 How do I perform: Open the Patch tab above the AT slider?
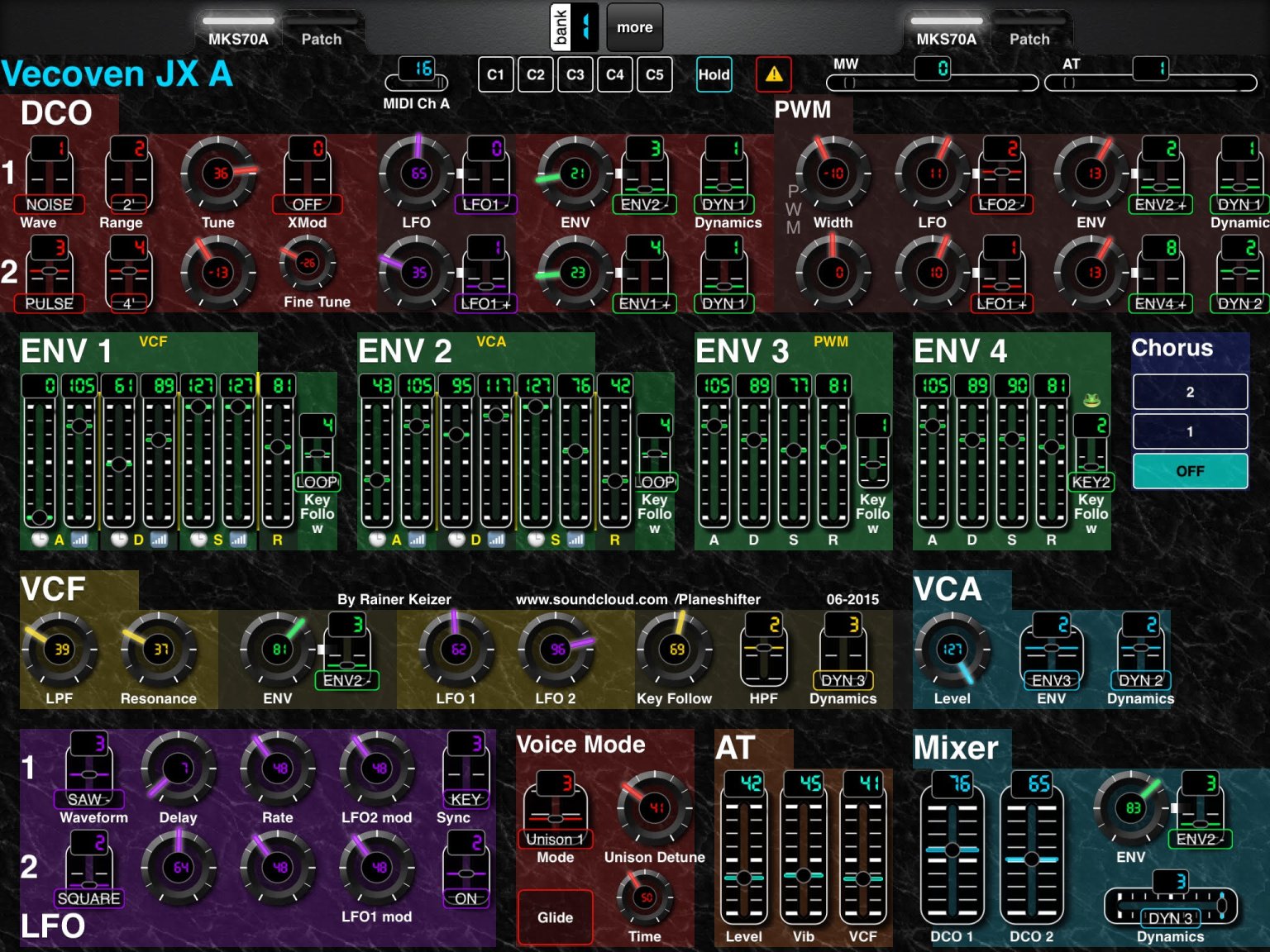tap(1029, 32)
